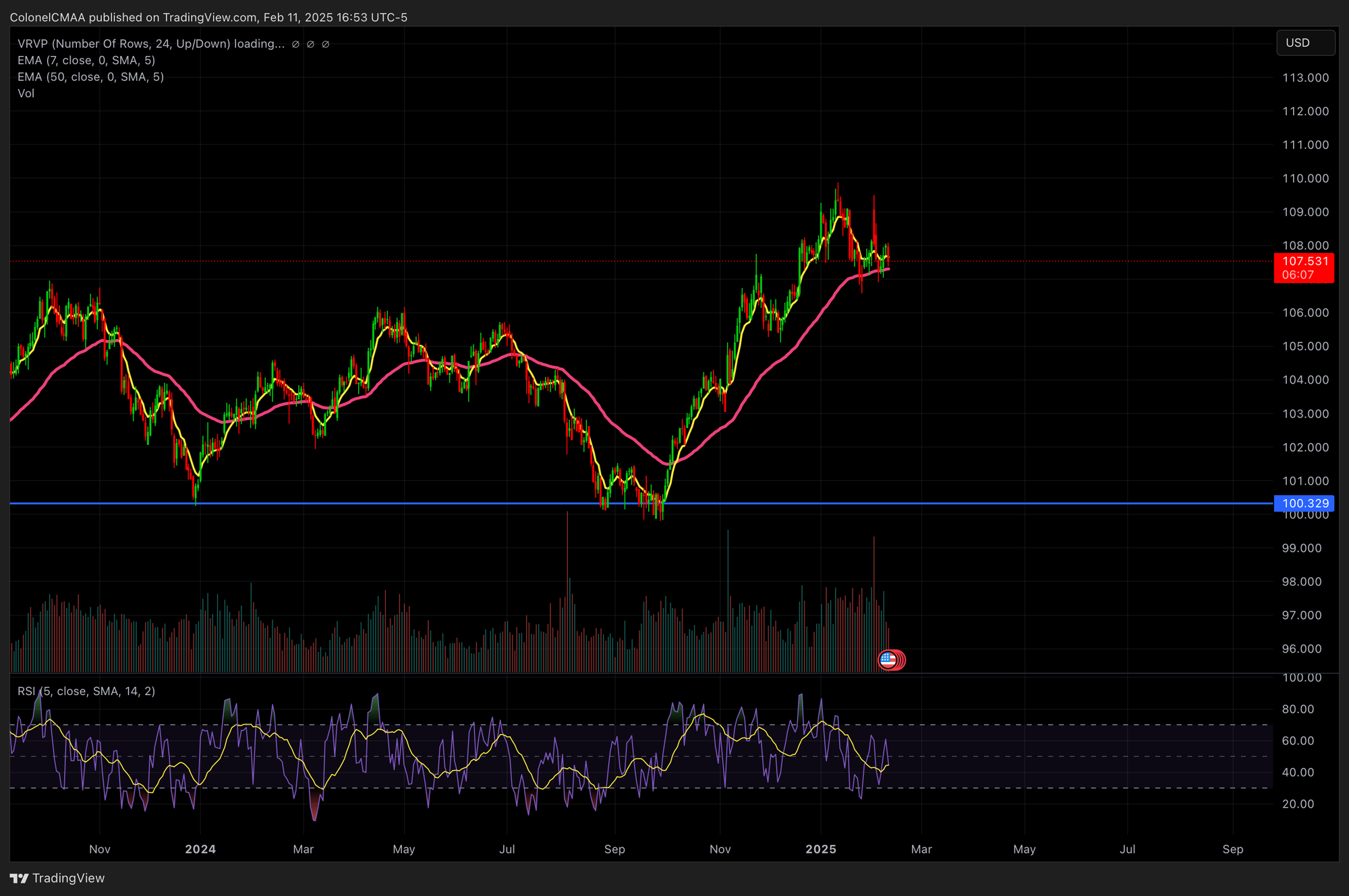Click the 2025 label on time axis
Viewport: 1349px width, 896px height.
click(821, 849)
